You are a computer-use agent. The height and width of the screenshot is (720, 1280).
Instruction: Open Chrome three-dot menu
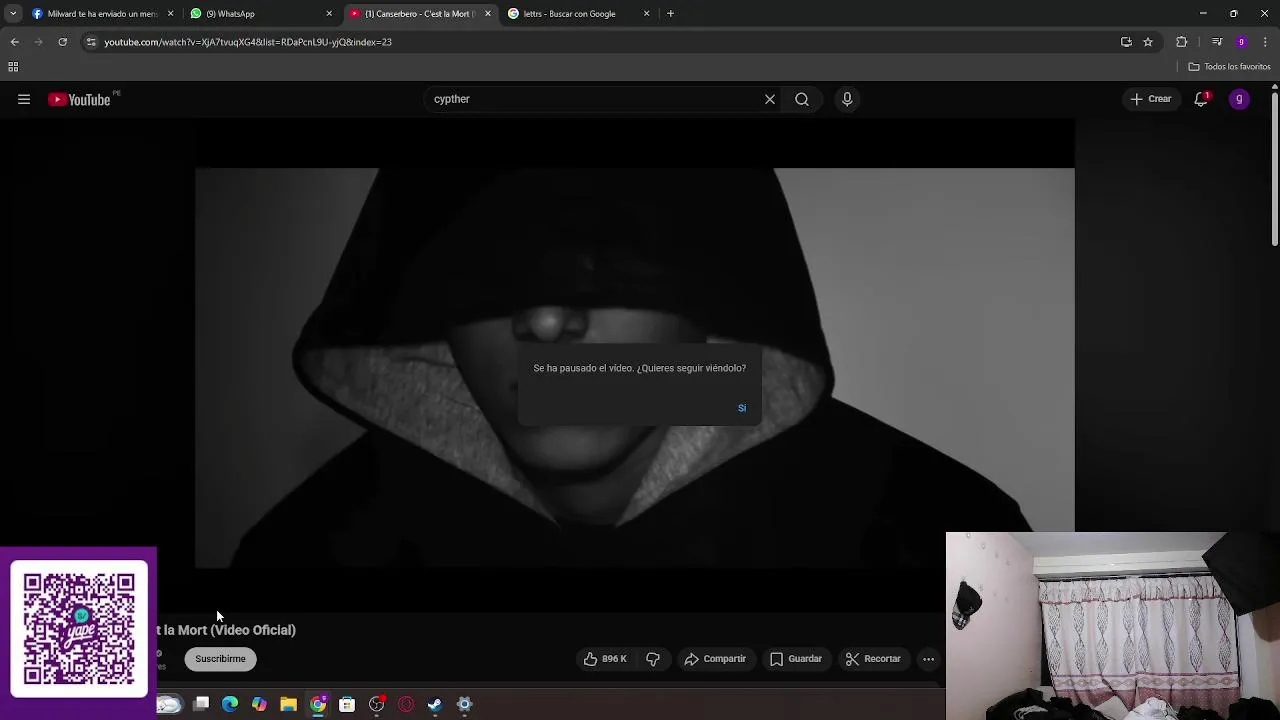pos(1266,42)
